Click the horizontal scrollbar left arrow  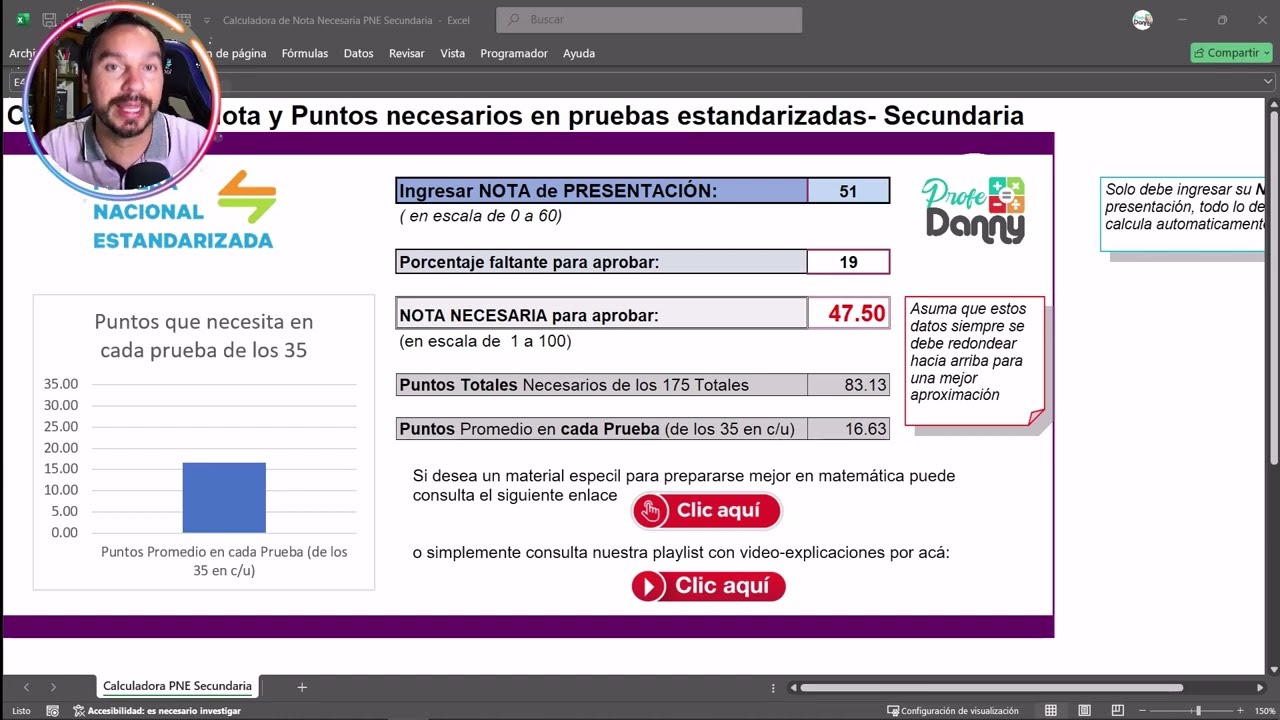tap(793, 687)
